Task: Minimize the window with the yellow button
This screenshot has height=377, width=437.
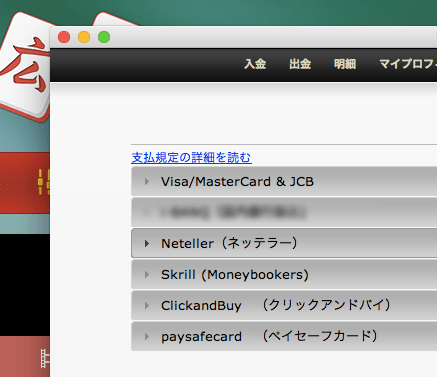Action: [x=84, y=37]
